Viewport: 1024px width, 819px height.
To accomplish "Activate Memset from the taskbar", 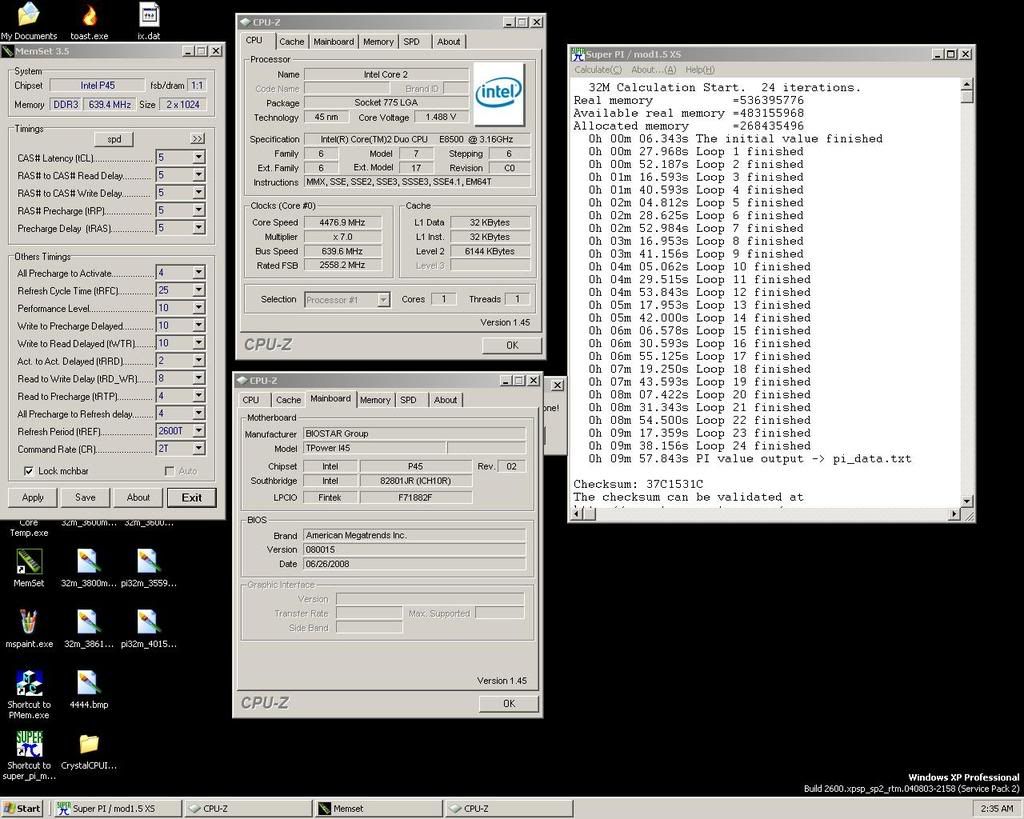I will pos(377,809).
